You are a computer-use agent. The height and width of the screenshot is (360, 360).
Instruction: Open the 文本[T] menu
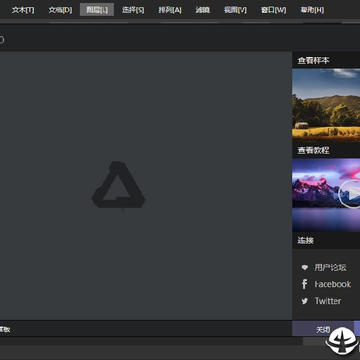pos(23,10)
